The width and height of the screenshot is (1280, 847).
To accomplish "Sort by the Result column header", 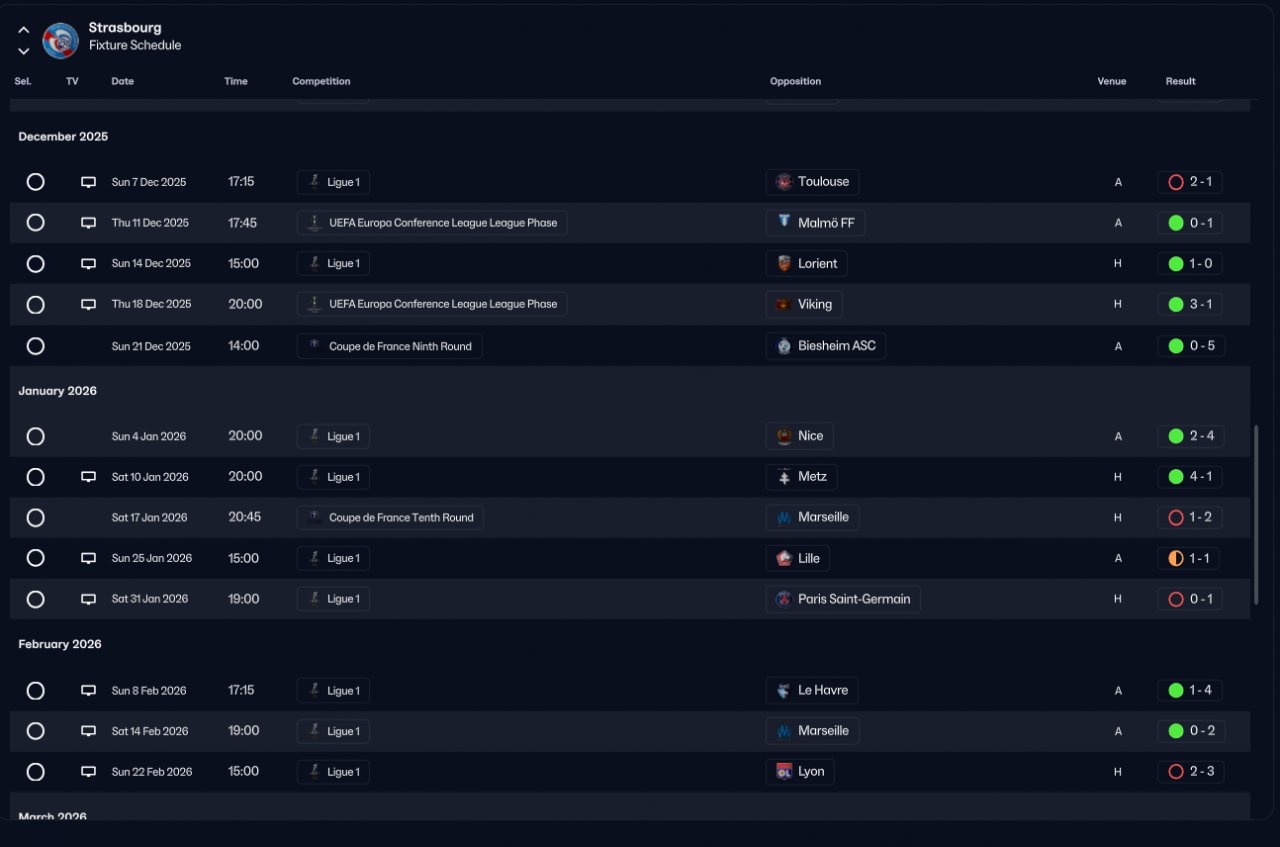I will pos(1180,82).
